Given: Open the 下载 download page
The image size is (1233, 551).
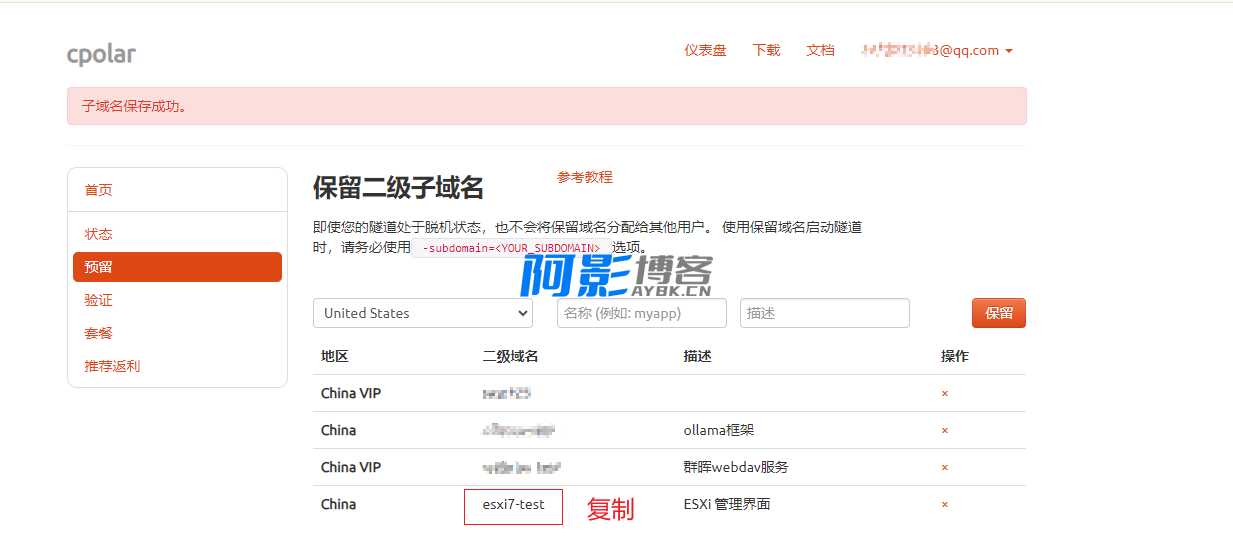Looking at the screenshot, I should pyautogui.click(x=766, y=50).
